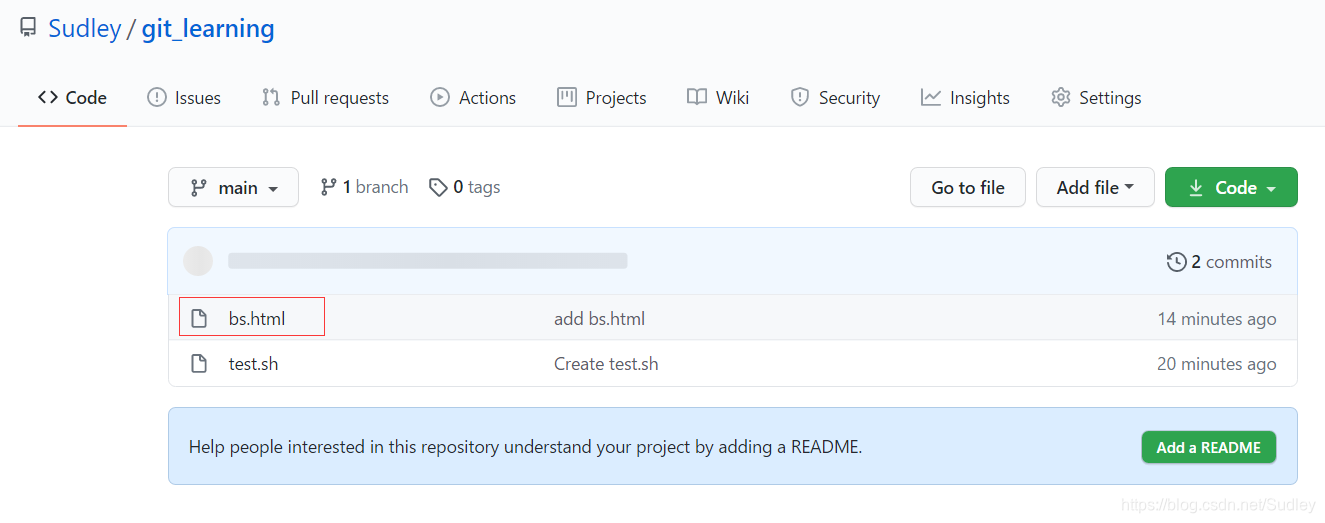Go to the Projects tab

pyautogui.click(x=602, y=98)
